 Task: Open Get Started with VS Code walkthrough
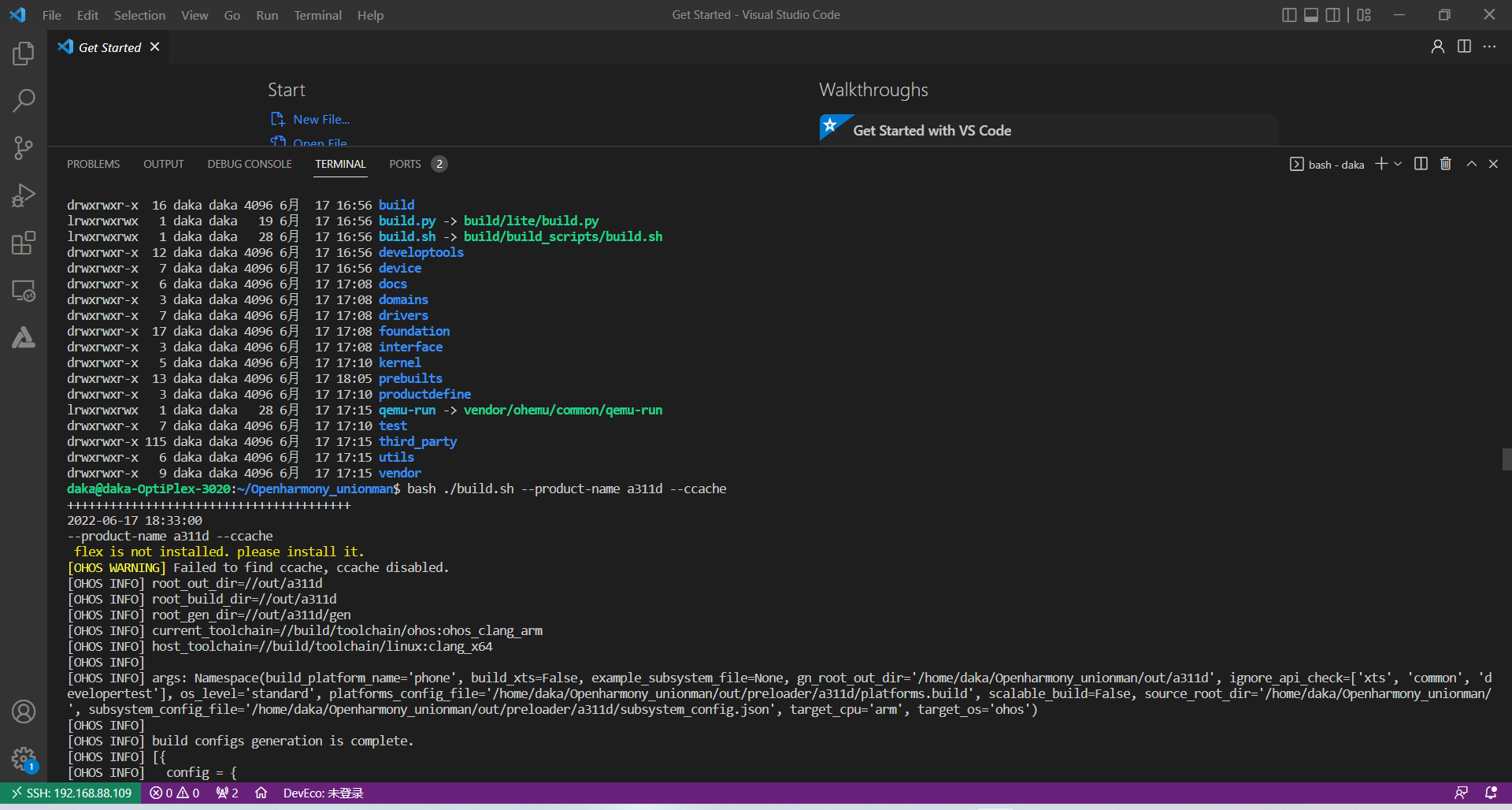point(932,131)
